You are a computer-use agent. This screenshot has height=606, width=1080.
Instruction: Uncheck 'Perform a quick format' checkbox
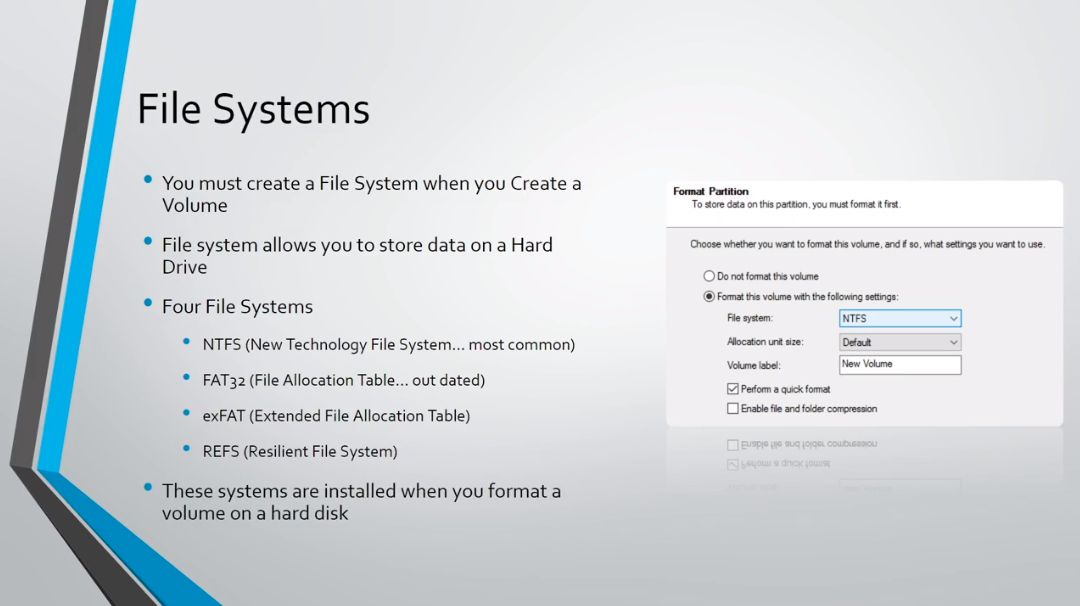click(733, 389)
